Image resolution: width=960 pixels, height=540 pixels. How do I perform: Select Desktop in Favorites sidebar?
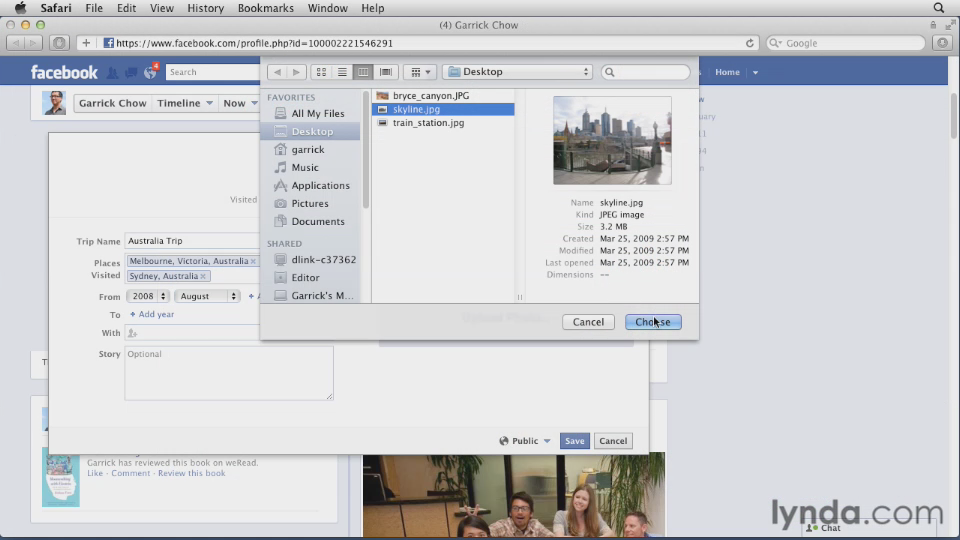point(310,131)
